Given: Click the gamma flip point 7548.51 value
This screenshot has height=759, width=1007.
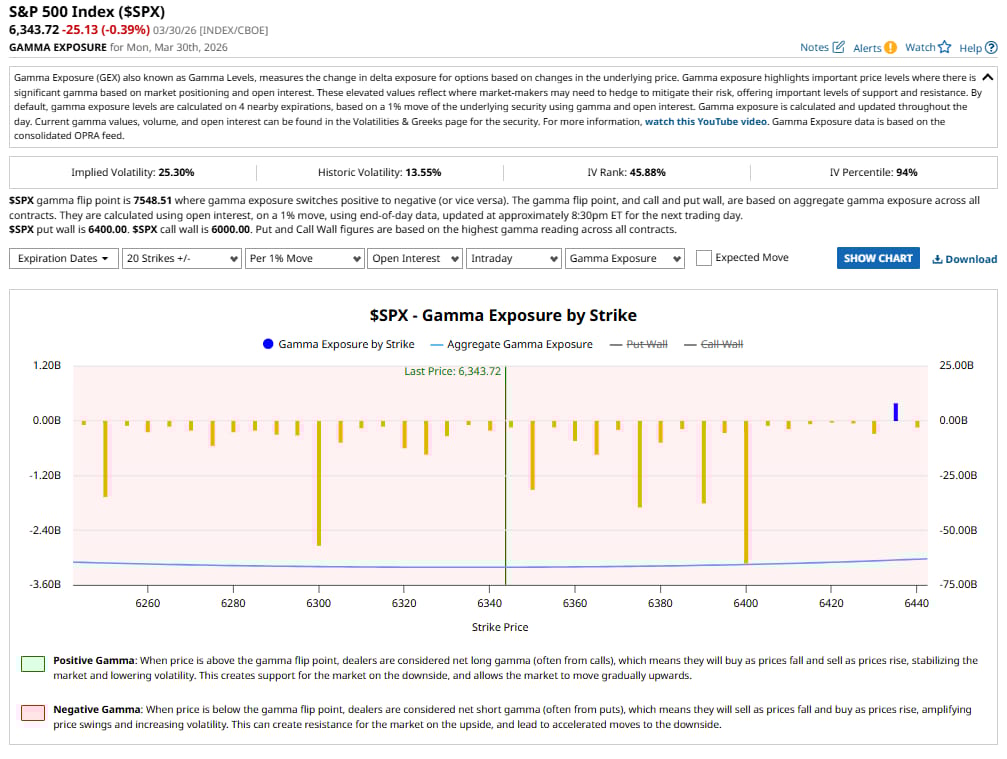Looking at the screenshot, I should pos(153,200).
